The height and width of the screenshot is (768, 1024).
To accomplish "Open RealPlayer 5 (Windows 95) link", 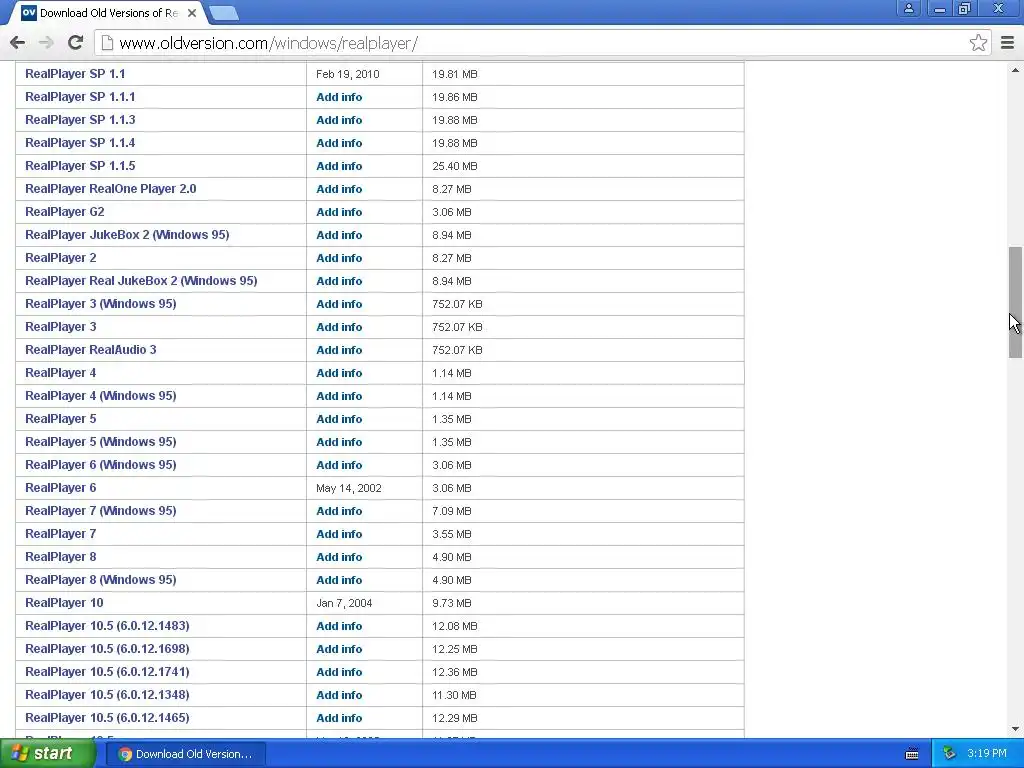I will click(101, 441).
